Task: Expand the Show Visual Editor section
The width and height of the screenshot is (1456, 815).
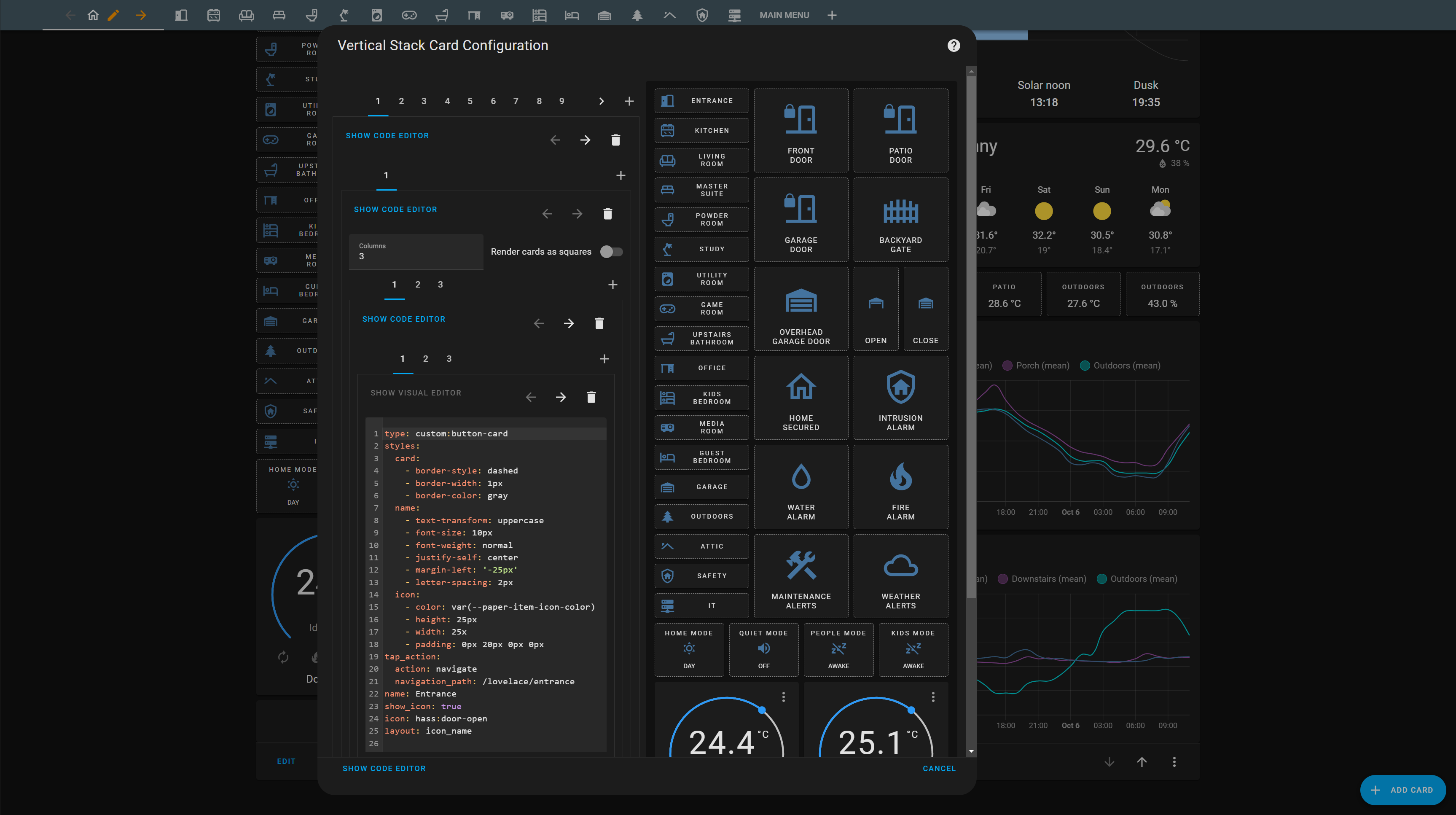Action: coord(416,392)
